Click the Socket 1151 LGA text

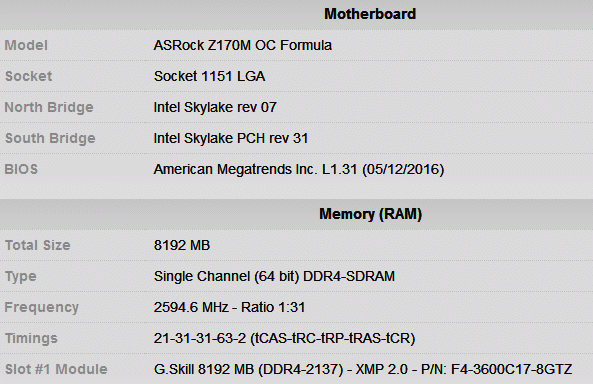[x=209, y=76]
